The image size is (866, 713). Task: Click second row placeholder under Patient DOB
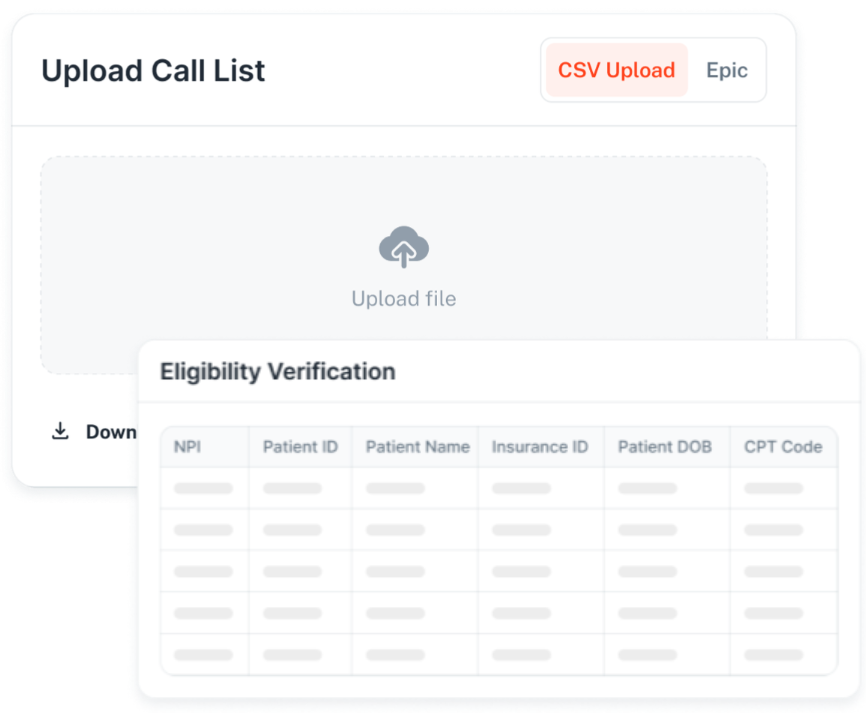click(x=647, y=530)
